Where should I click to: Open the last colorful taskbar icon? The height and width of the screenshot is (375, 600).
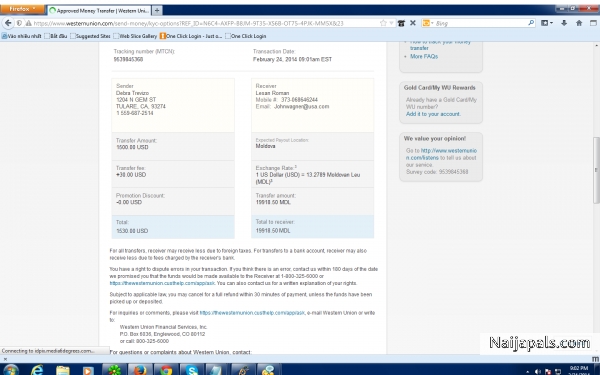tap(269, 370)
